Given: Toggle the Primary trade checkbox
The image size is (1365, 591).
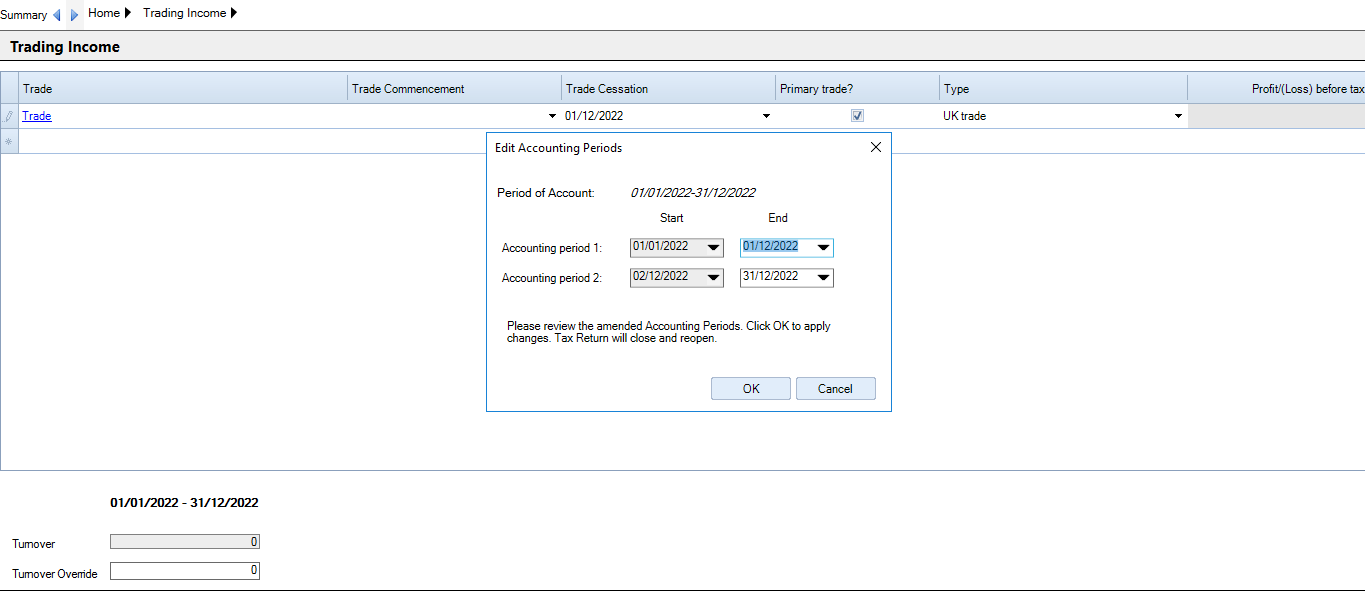Looking at the screenshot, I should pyautogui.click(x=857, y=116).
